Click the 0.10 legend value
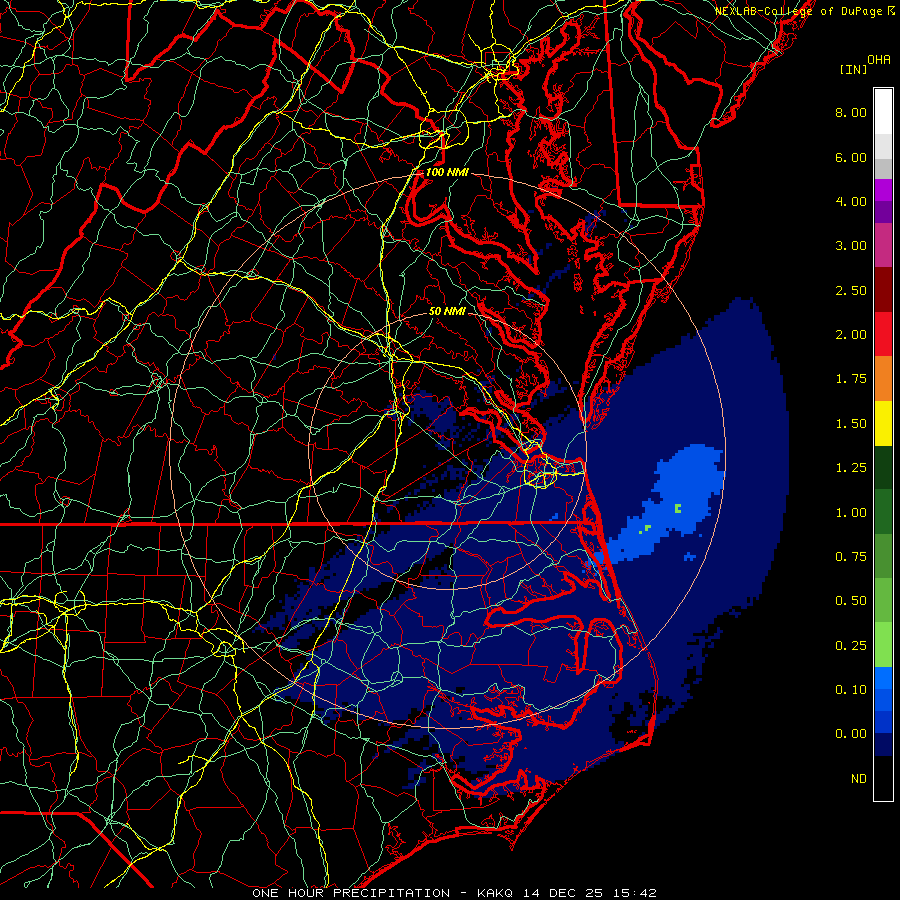The width and height of the screenshot is (900, 900). click(x=851, y=690)
